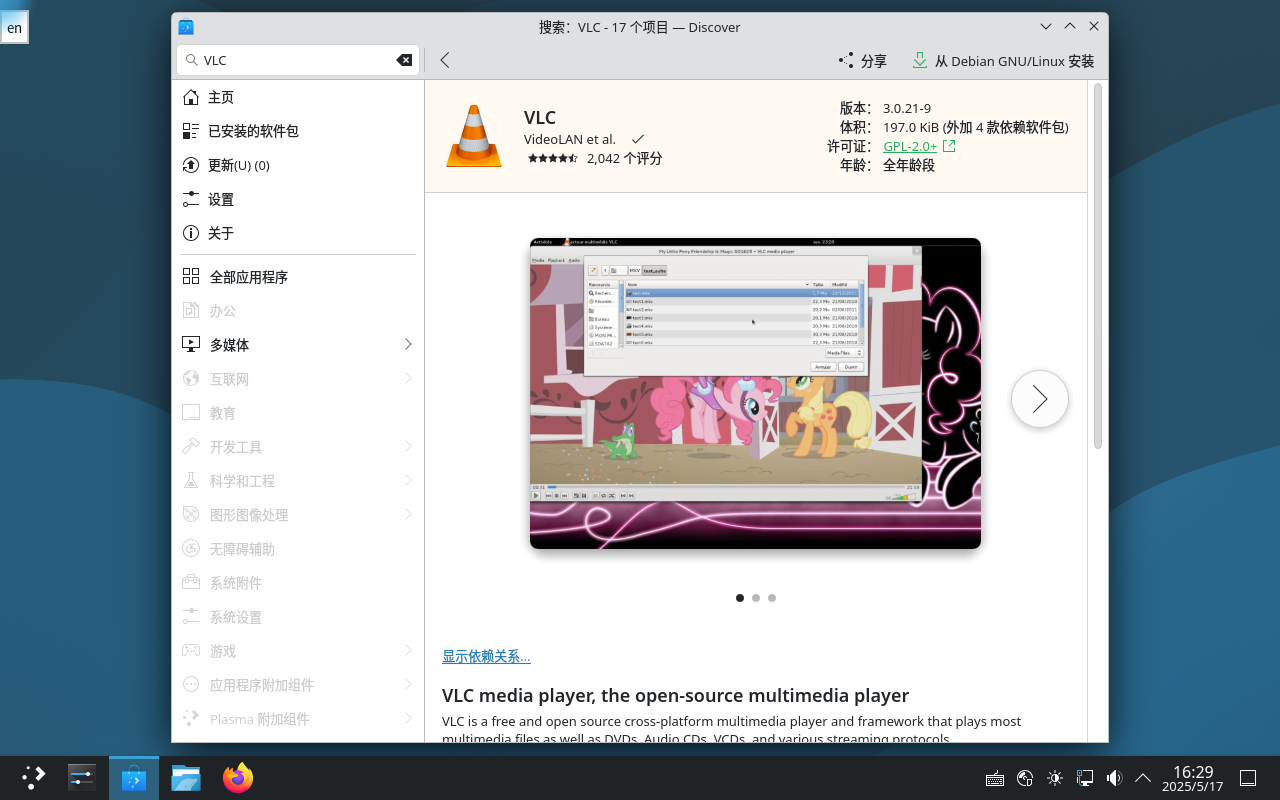
Task: Click 显示依赖关系... link
Action: tap(486, 656)
